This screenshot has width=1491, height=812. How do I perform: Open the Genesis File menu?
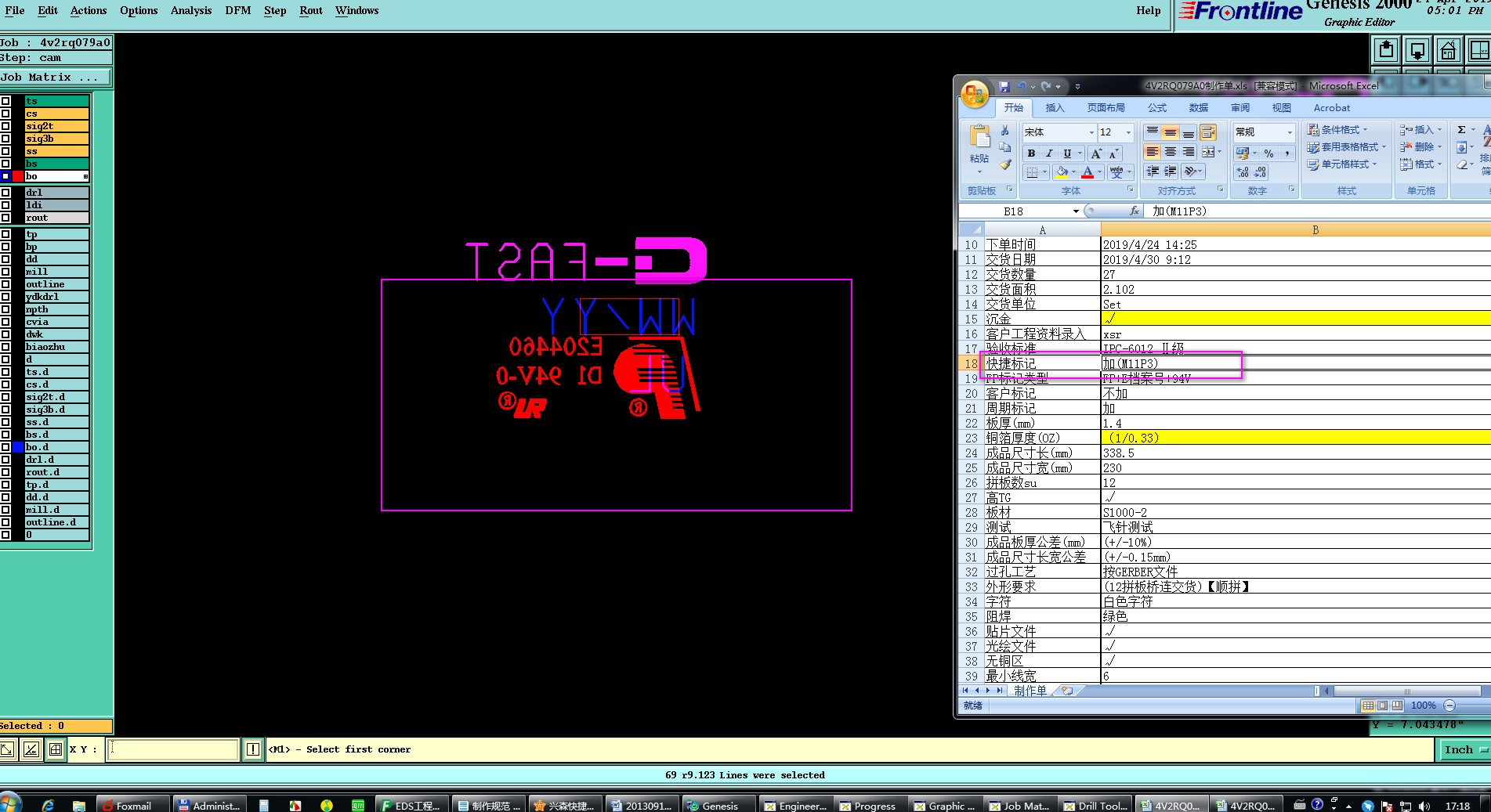pyautogui.click(x=15, y=10)
